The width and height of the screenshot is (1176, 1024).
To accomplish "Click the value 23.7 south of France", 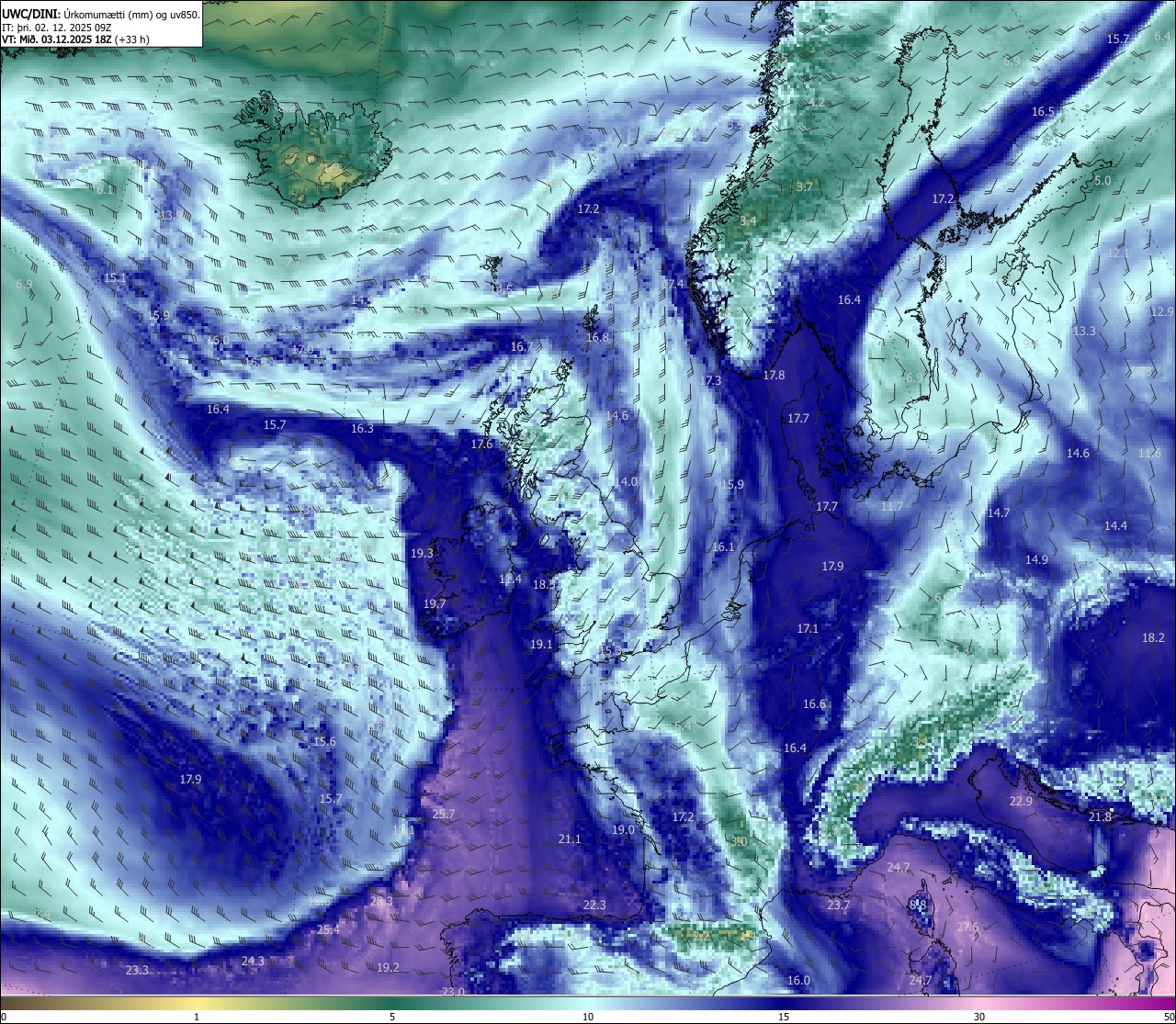I will pos(839,905).
